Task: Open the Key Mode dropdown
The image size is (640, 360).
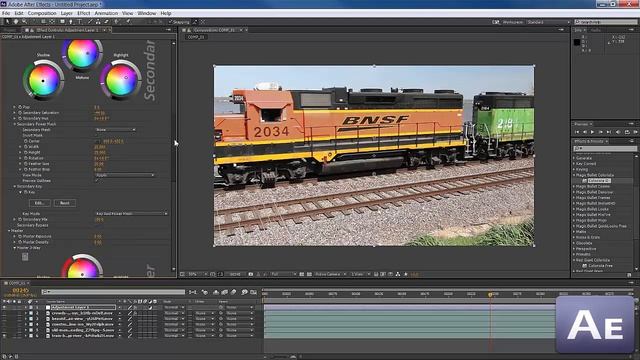Action: [x=131, y=213]
